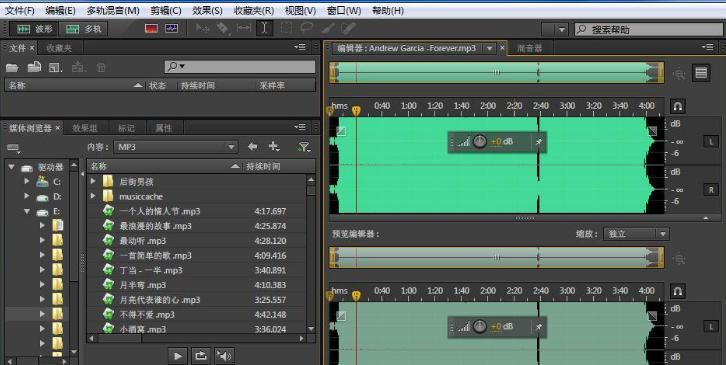Screen dimensions: 726x365
Task: Click the drive shortcuts icon in Media Browser
Action: click(13, 148)
